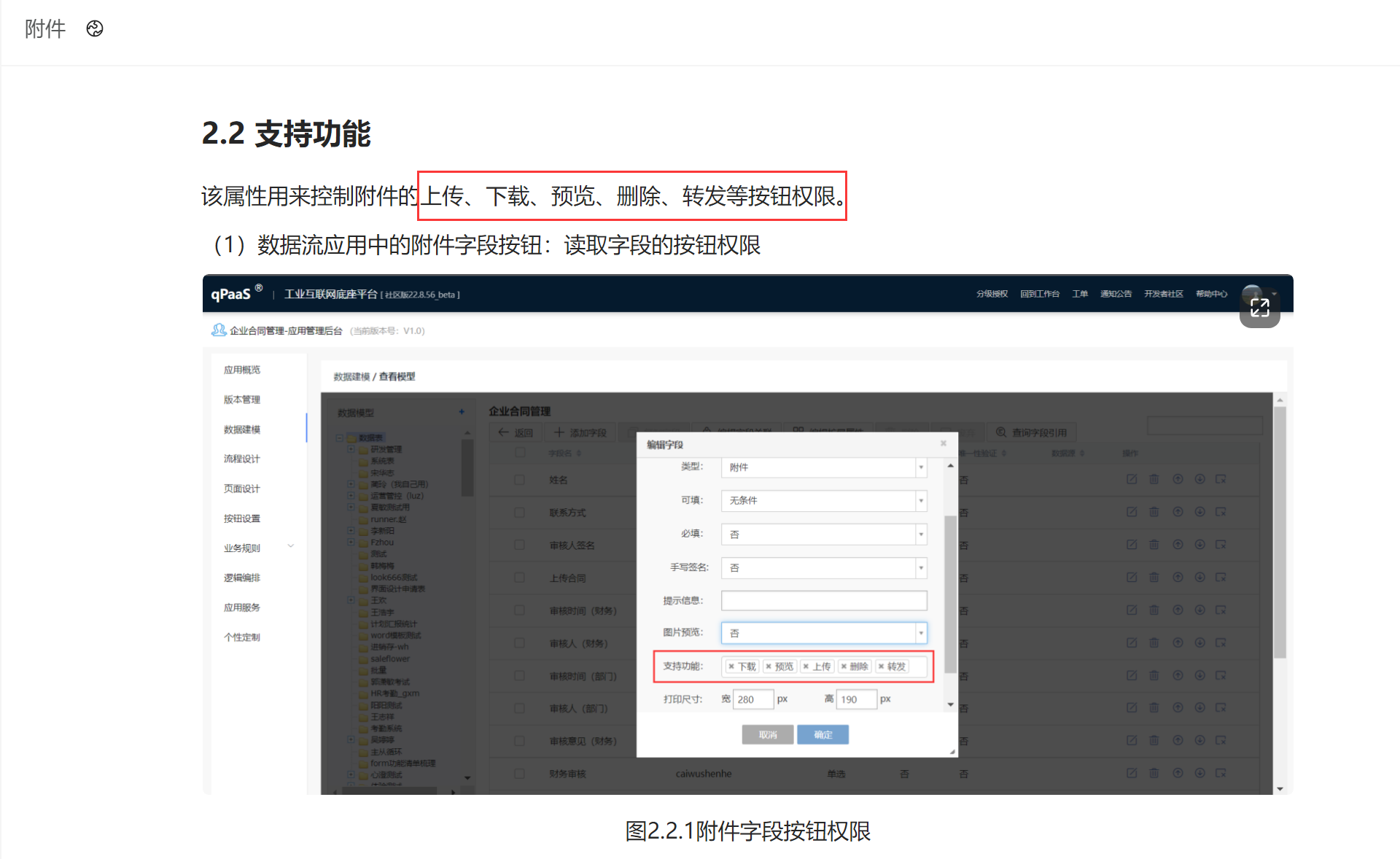Screen dimensions: 1400x859
Task: Open the 图片预览 dropdown
Action: click(x=823, y=633)
